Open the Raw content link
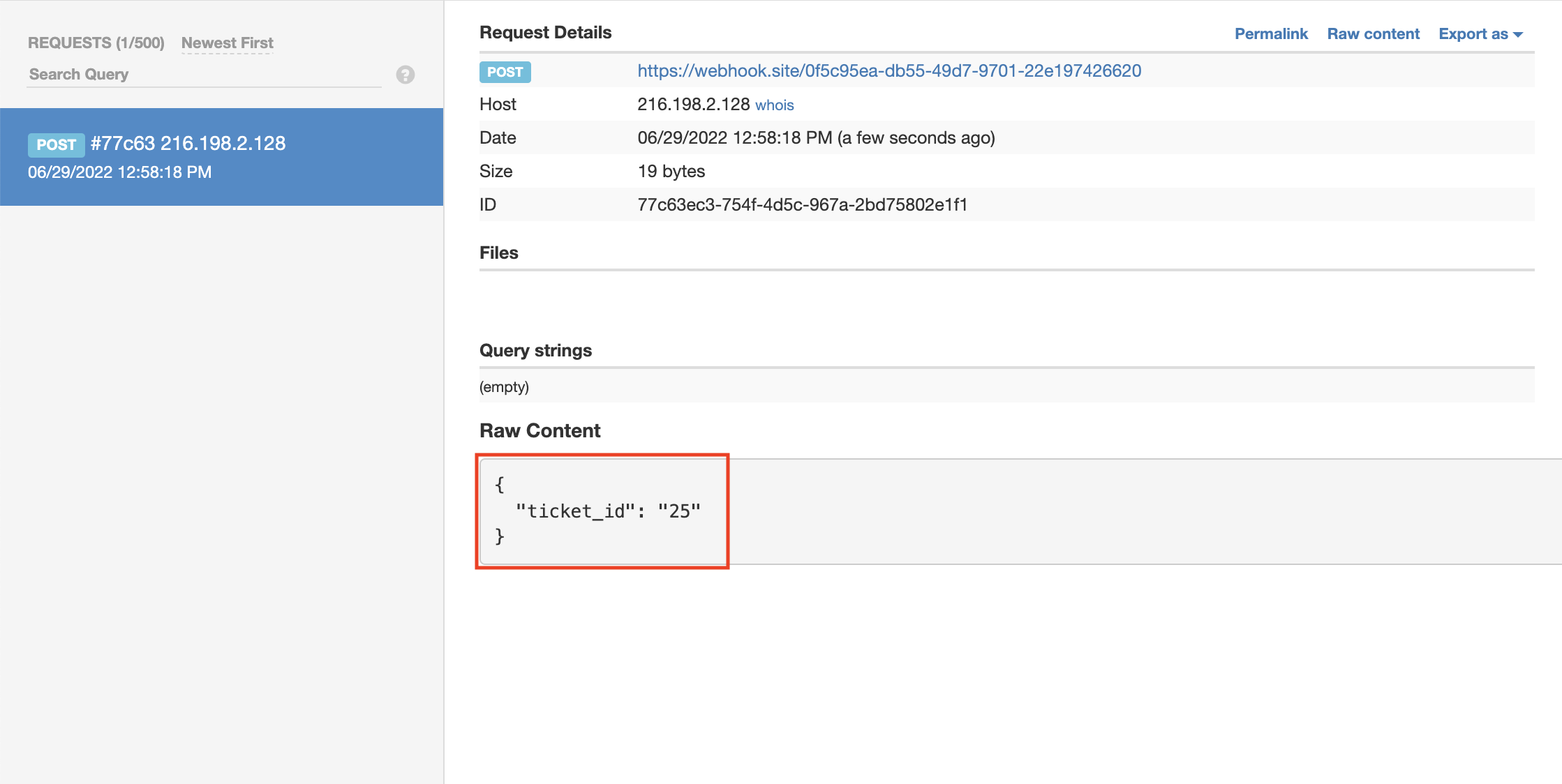 click(1373, 34)
